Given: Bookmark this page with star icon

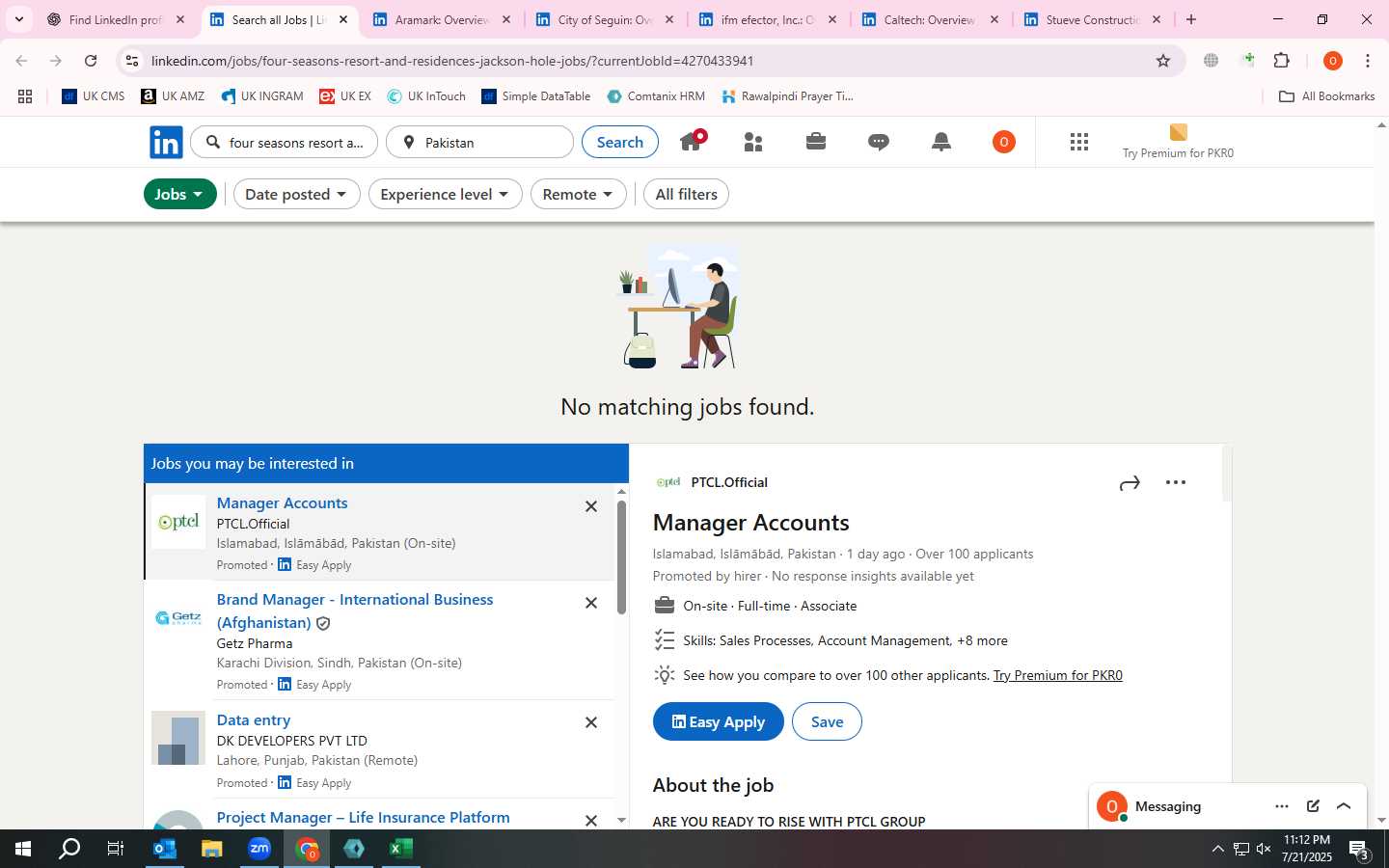Looking at the screenshot, I should point(1163,61).
